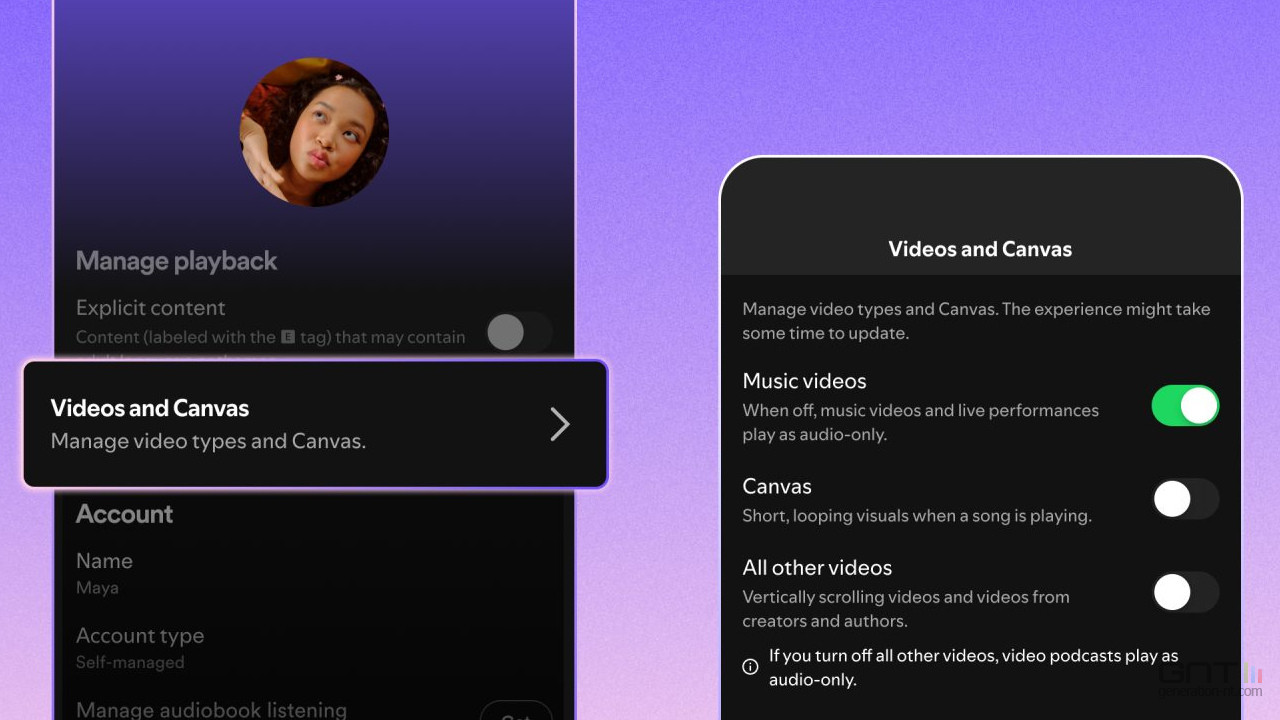Select the Account section heading
Viewport: 1280px width, 720px height.
[125, 514]
